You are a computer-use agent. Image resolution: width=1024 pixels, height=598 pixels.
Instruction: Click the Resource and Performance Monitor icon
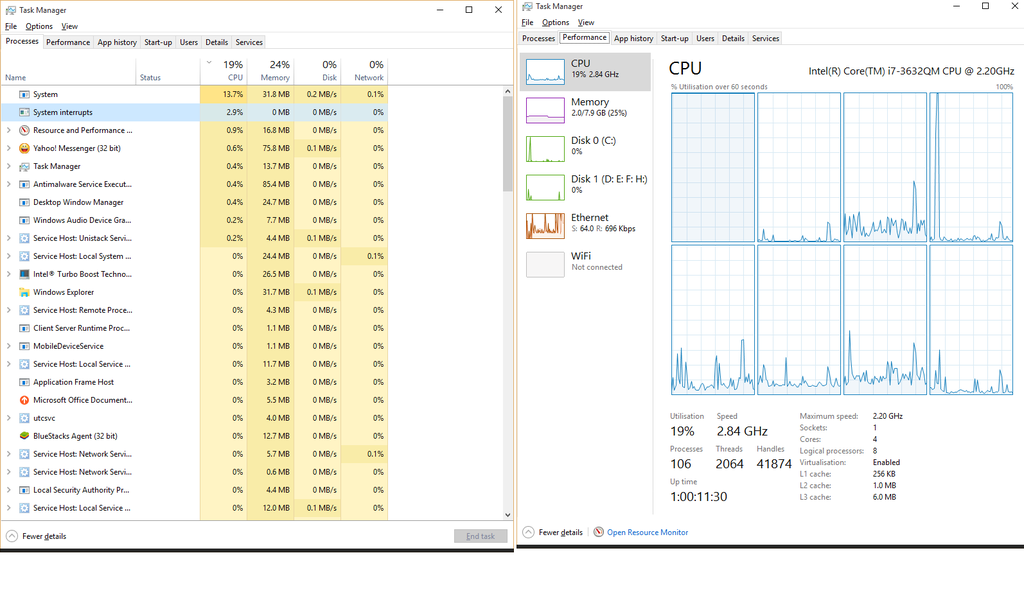24,130
